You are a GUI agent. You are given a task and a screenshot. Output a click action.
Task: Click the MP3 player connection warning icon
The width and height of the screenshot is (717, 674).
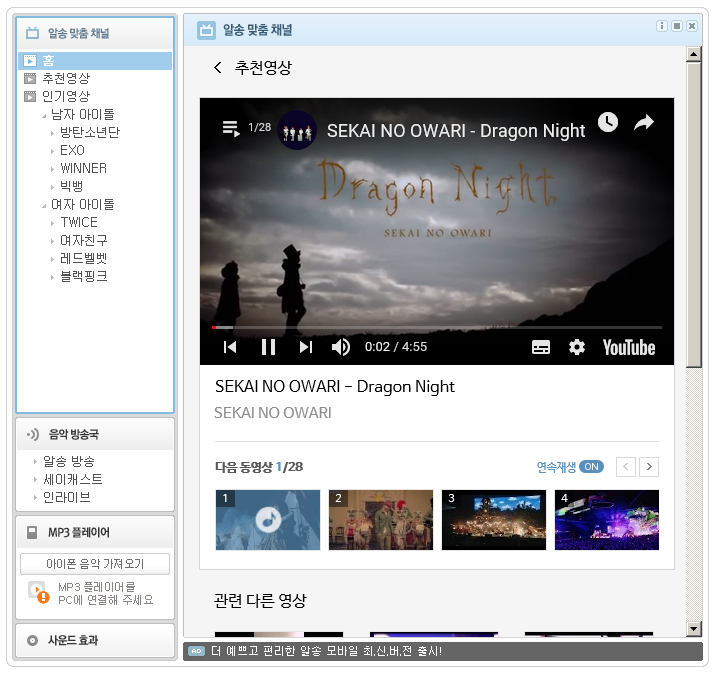pos(38,593)
